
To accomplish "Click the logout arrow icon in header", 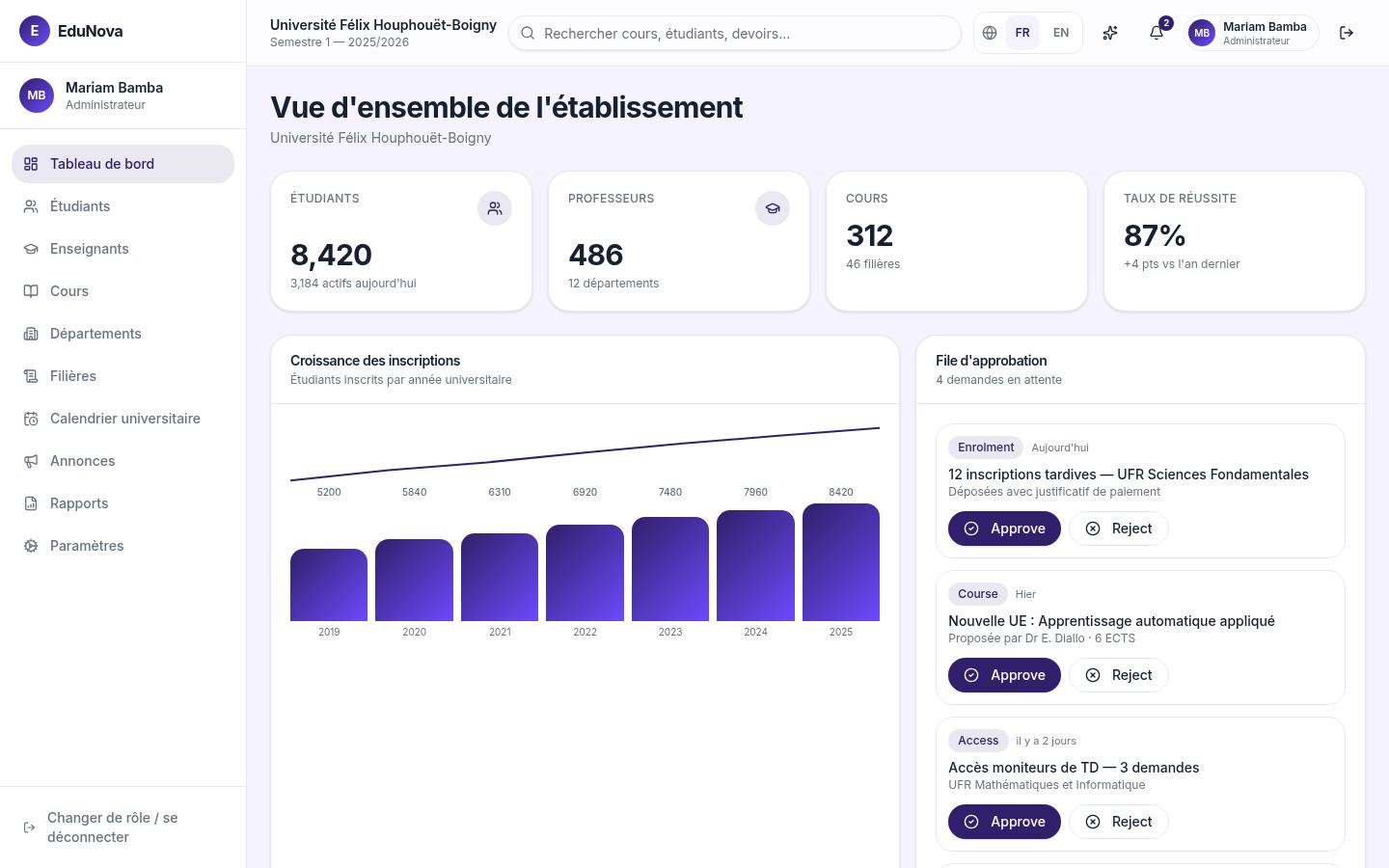I will click(x=1347, y=33).
